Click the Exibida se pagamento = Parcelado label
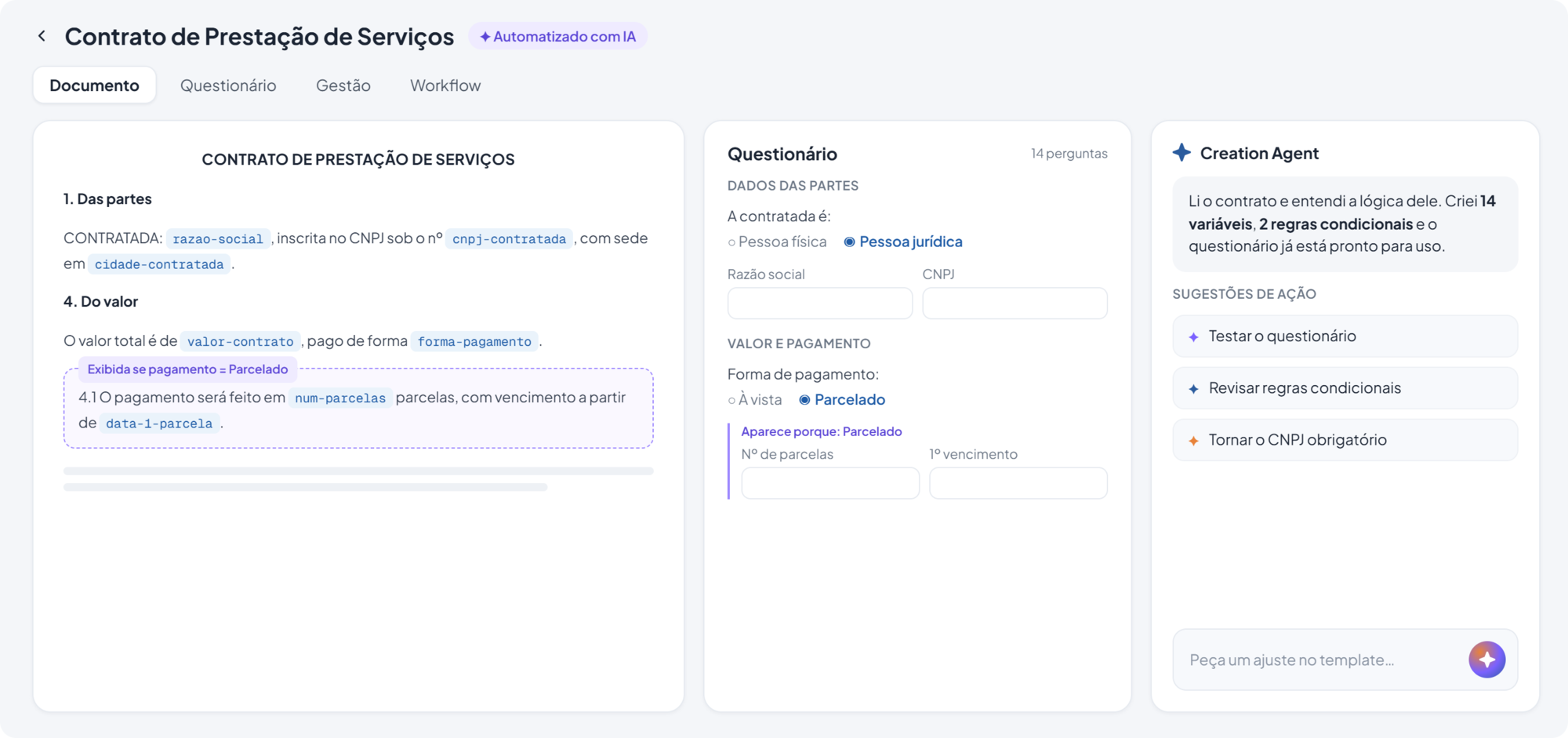The width and height of the screenshot is (1568, 738). [187, 369]
